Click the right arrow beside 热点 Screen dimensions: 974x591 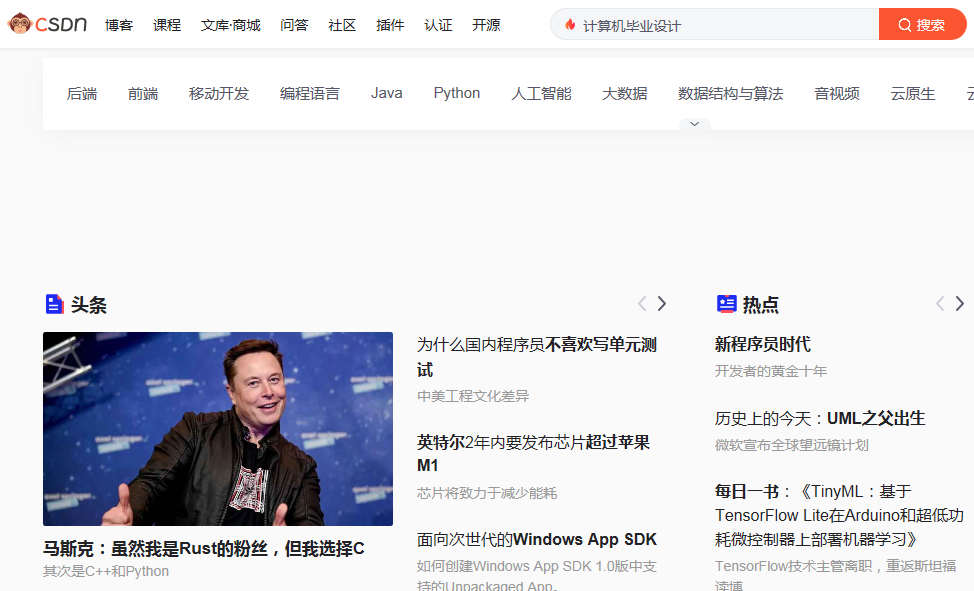click(960, 303)
